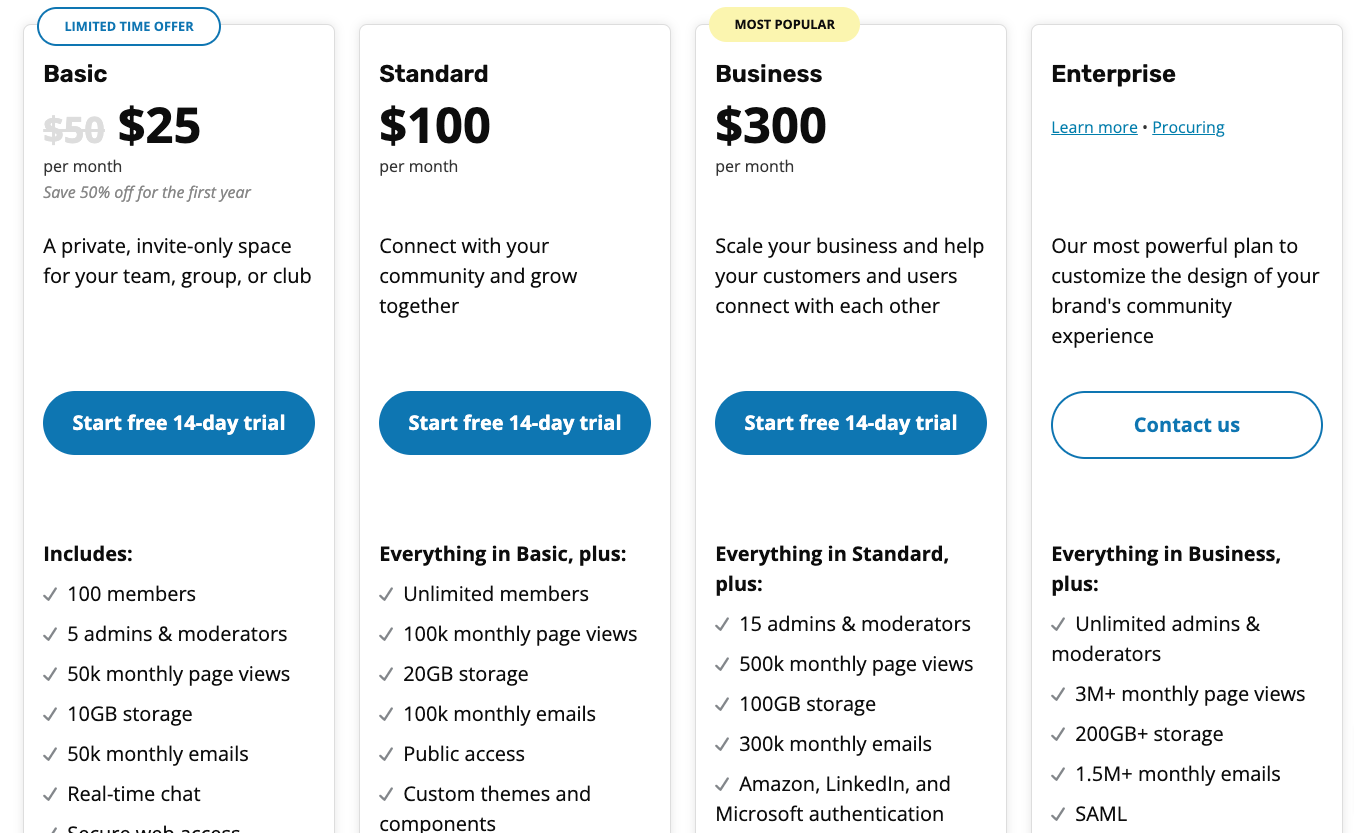Click the checkmark beside 100 members
Screen dimensions: 1354x833
tap(49, 594)
